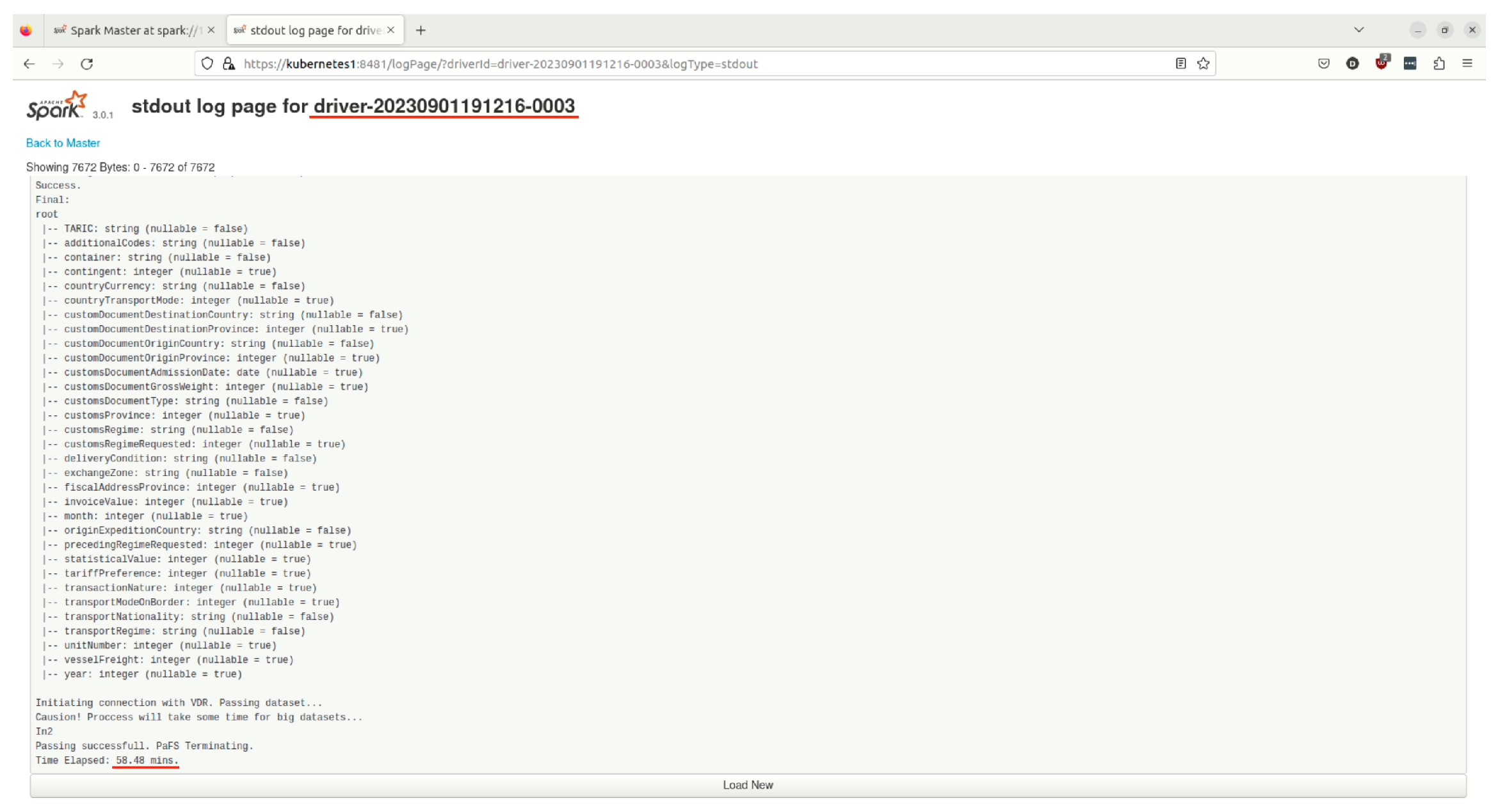Viewport: 1498px width, 812px height.
Task: Click the uBlock Origin extension icon
Action: pos(1381,63)
